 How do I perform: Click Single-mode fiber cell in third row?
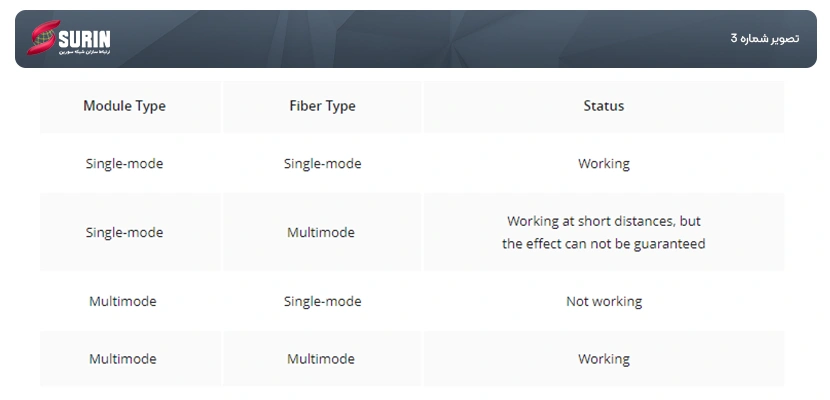tap(322, 301)
